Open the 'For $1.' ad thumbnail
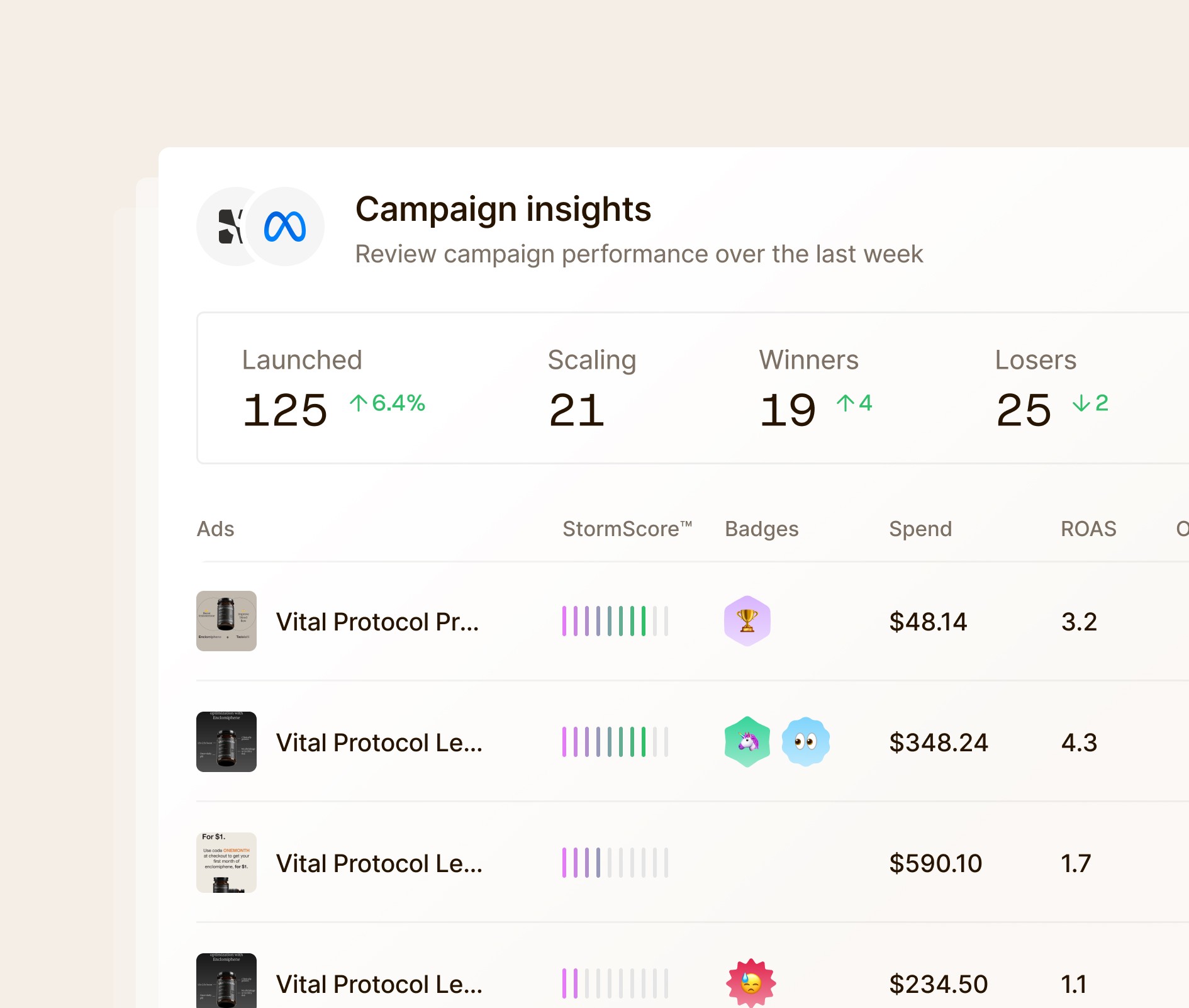This screenshot has height=1008, width=1189. [226, 863]
